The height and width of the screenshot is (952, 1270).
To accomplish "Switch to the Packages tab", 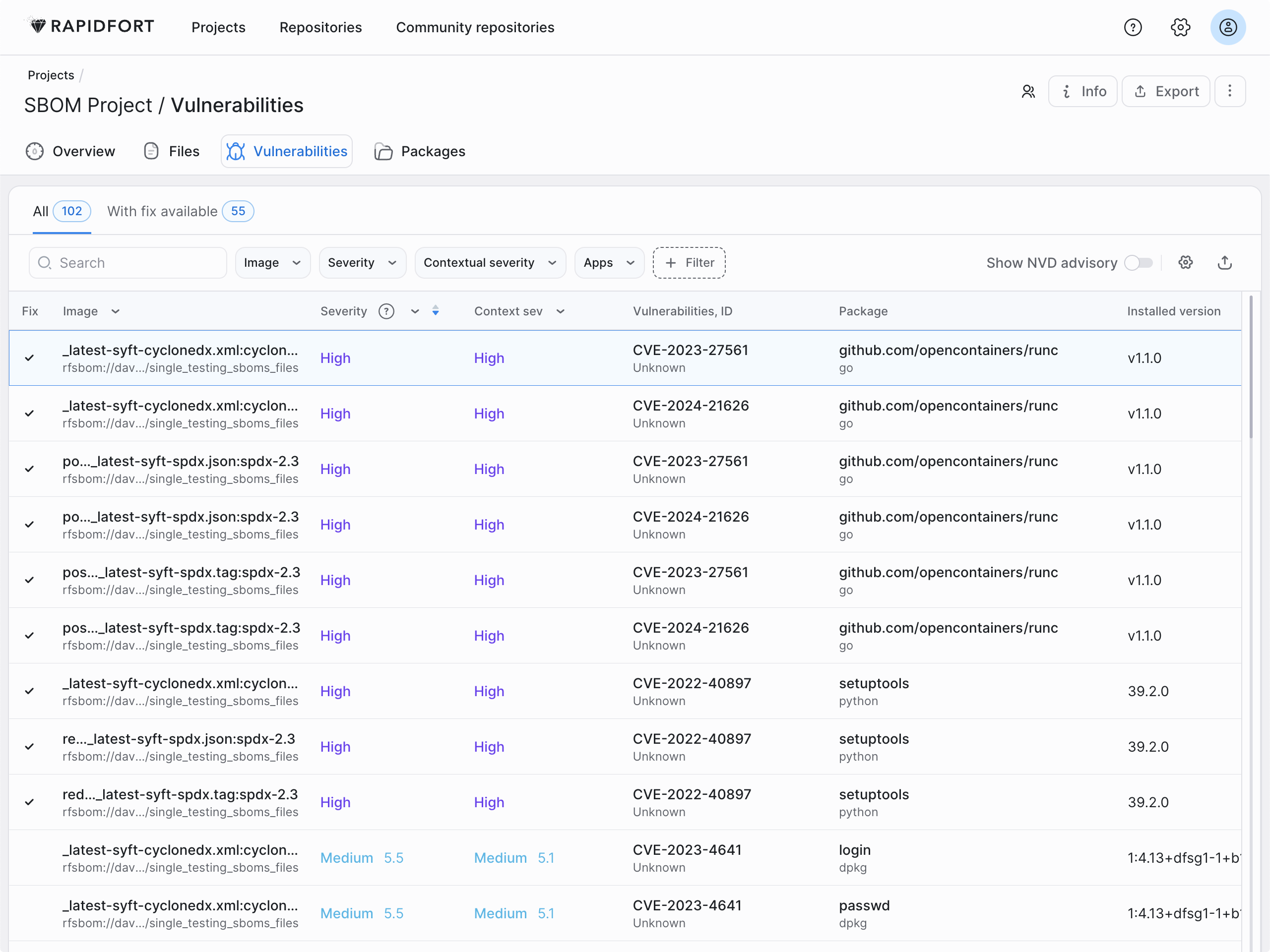I will pyautogui.click(x=420, y=152).
